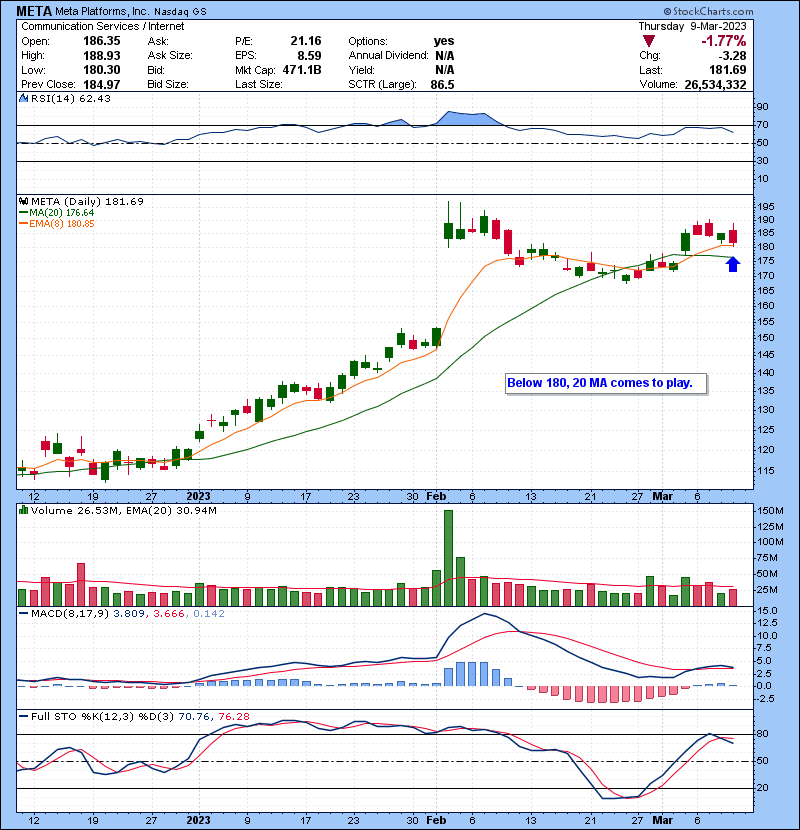Click the tallest green volume bar in February

[448, 558]
